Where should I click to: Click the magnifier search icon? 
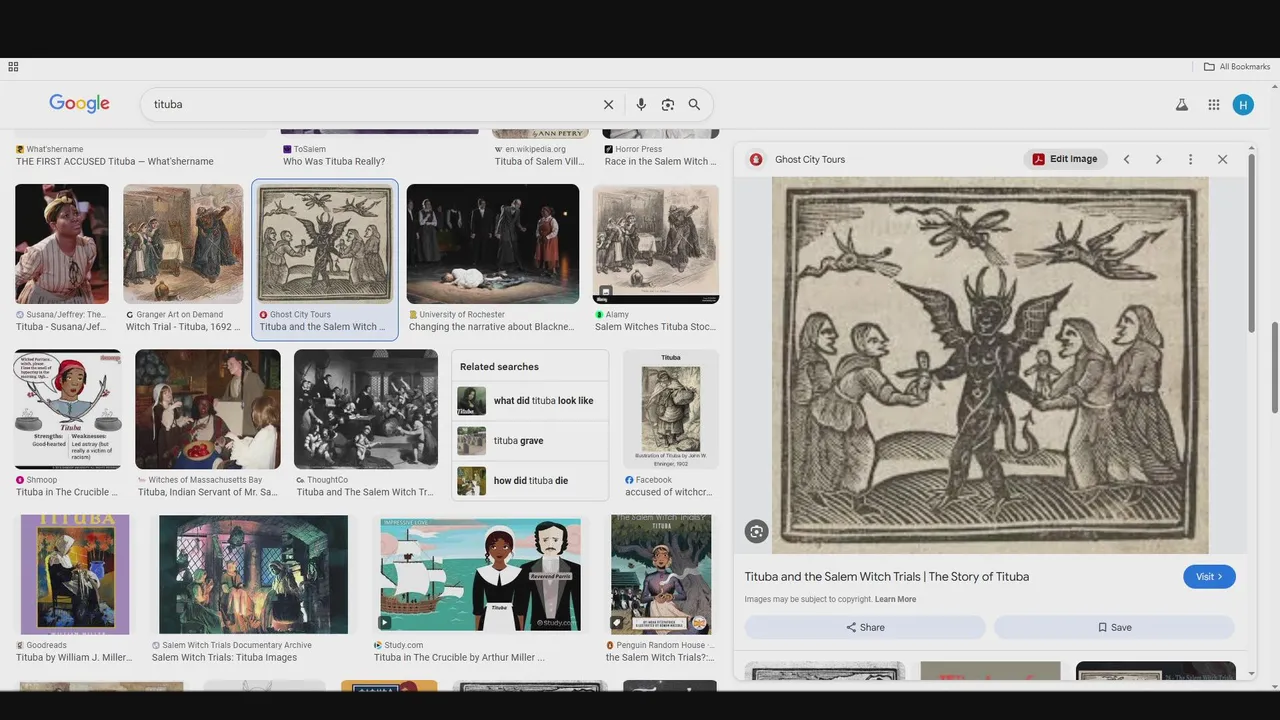click(694, 104)
